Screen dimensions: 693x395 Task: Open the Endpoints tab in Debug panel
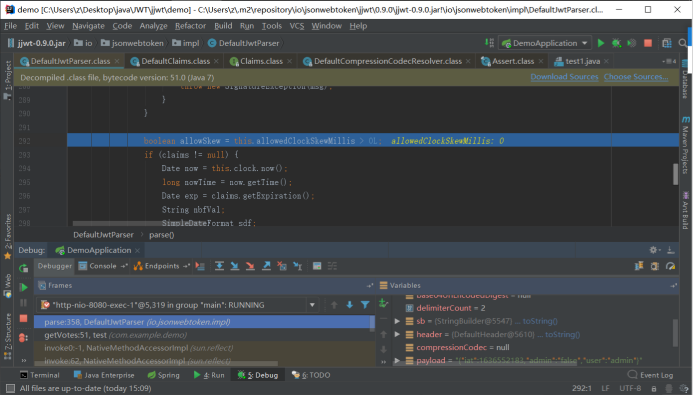click(x=162, y=266)
